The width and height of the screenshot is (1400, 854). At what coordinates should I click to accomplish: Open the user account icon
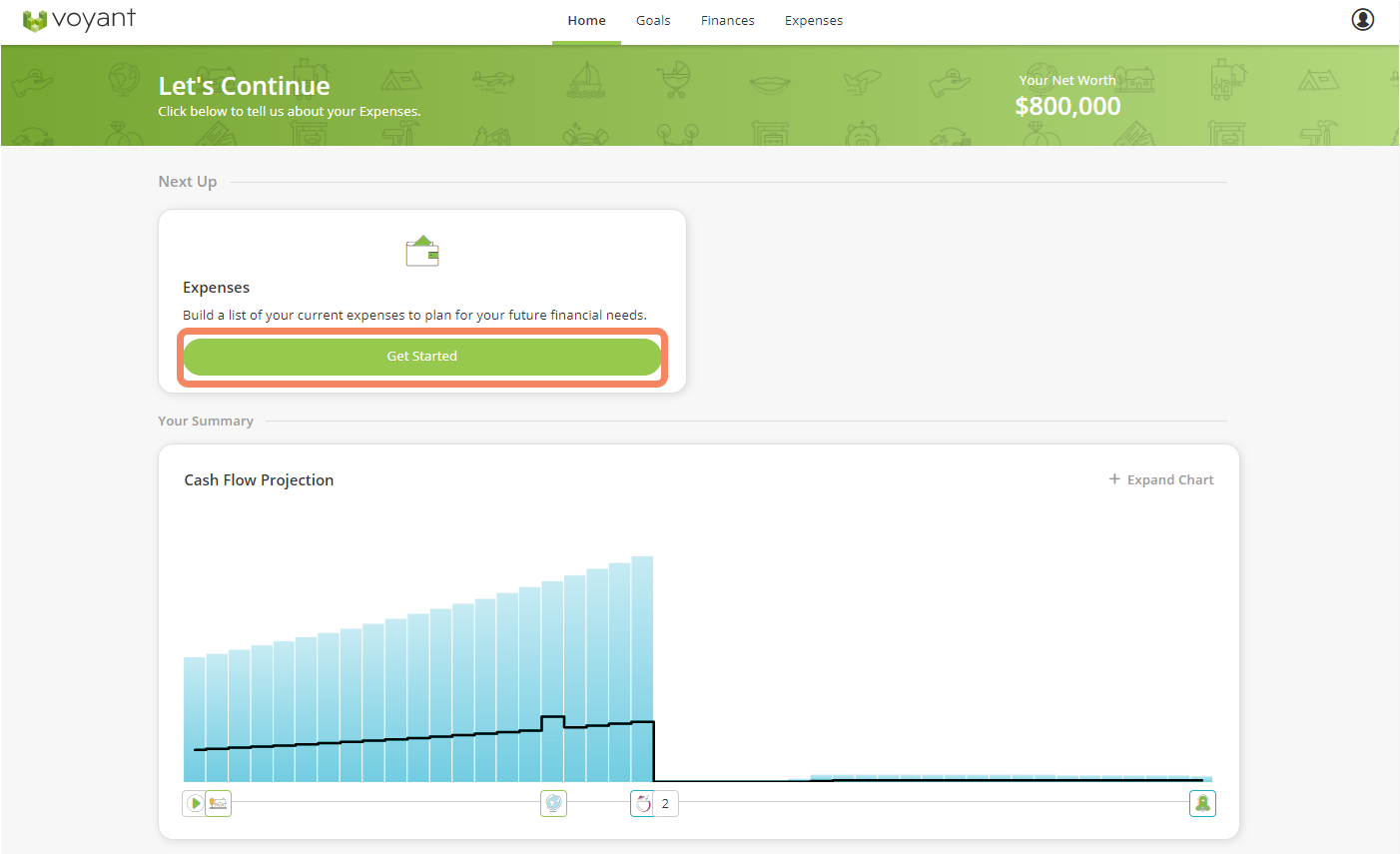click(1362, 19)
